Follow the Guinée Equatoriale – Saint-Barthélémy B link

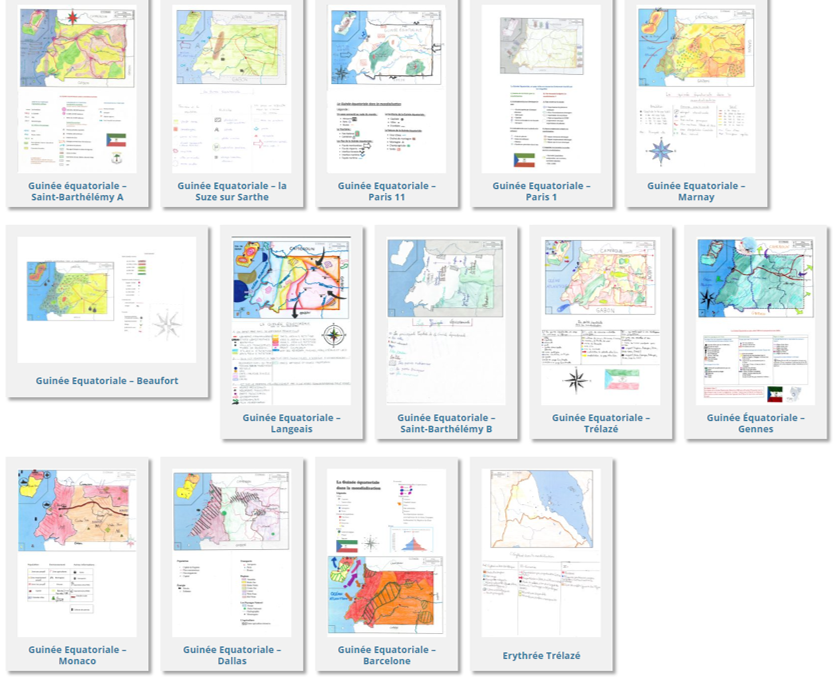coord(446,423)
